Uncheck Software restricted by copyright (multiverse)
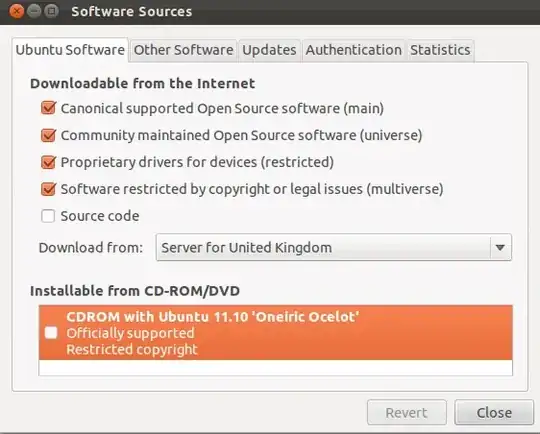The image size is (540, 434). pyautogui.click(x=48, y=189)
